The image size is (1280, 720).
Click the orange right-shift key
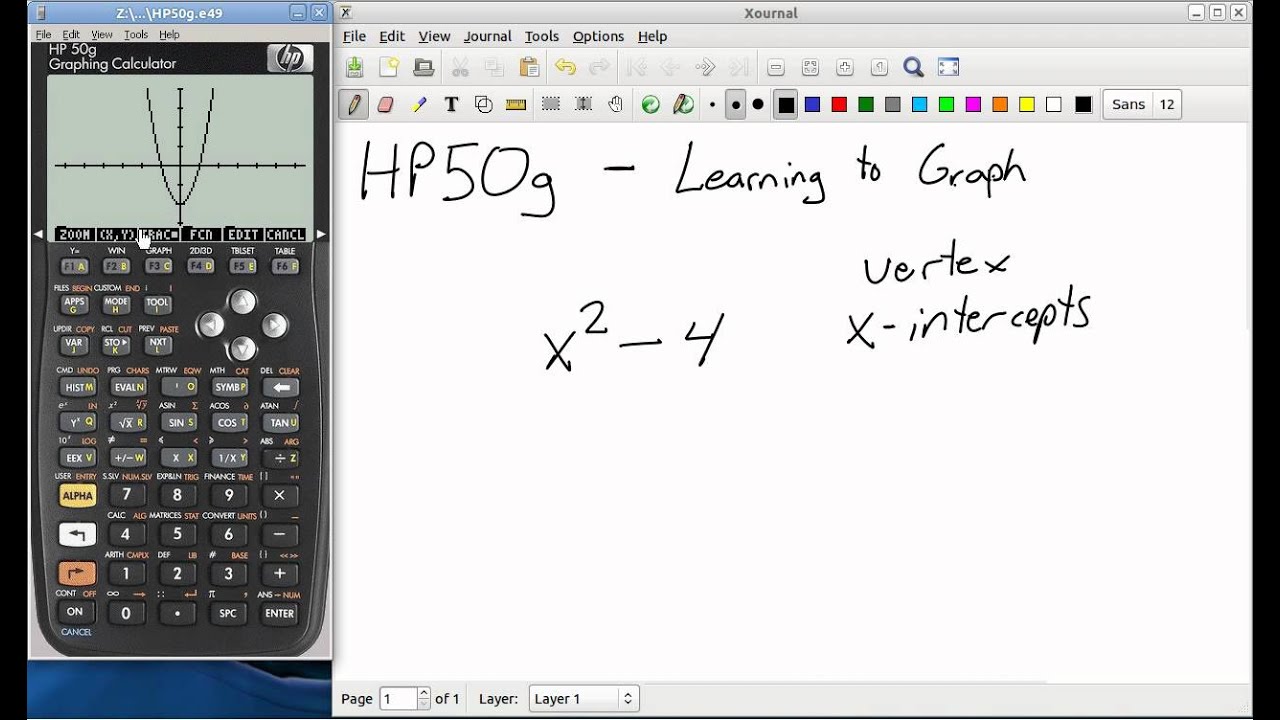pos(77,574)
